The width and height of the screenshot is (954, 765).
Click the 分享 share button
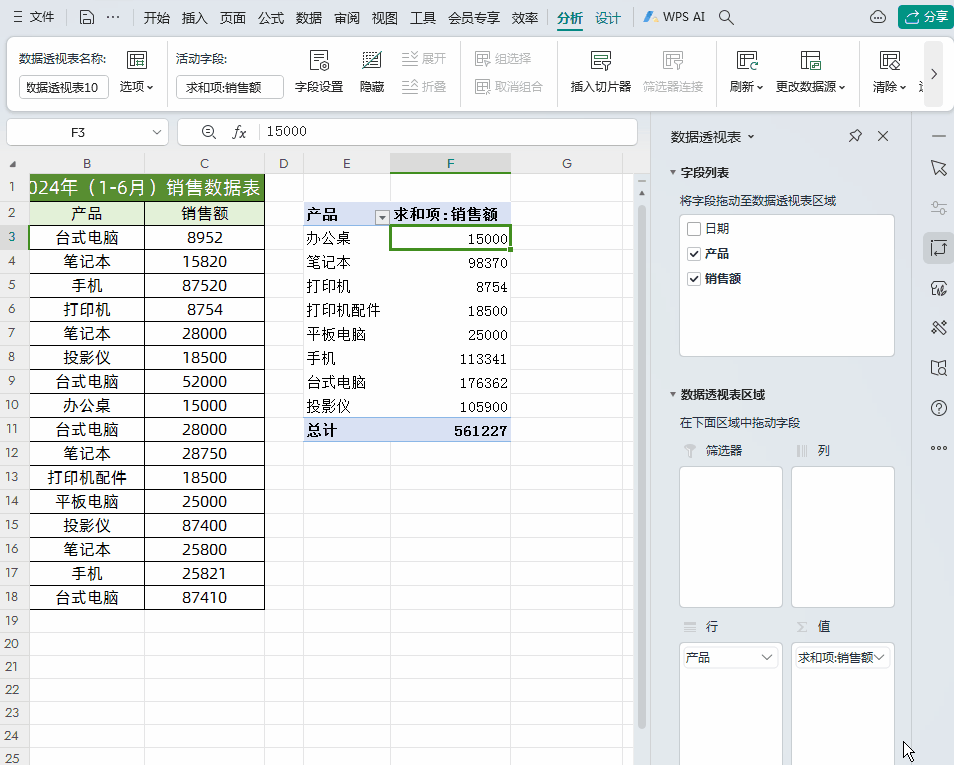click(x=925, y=17)
